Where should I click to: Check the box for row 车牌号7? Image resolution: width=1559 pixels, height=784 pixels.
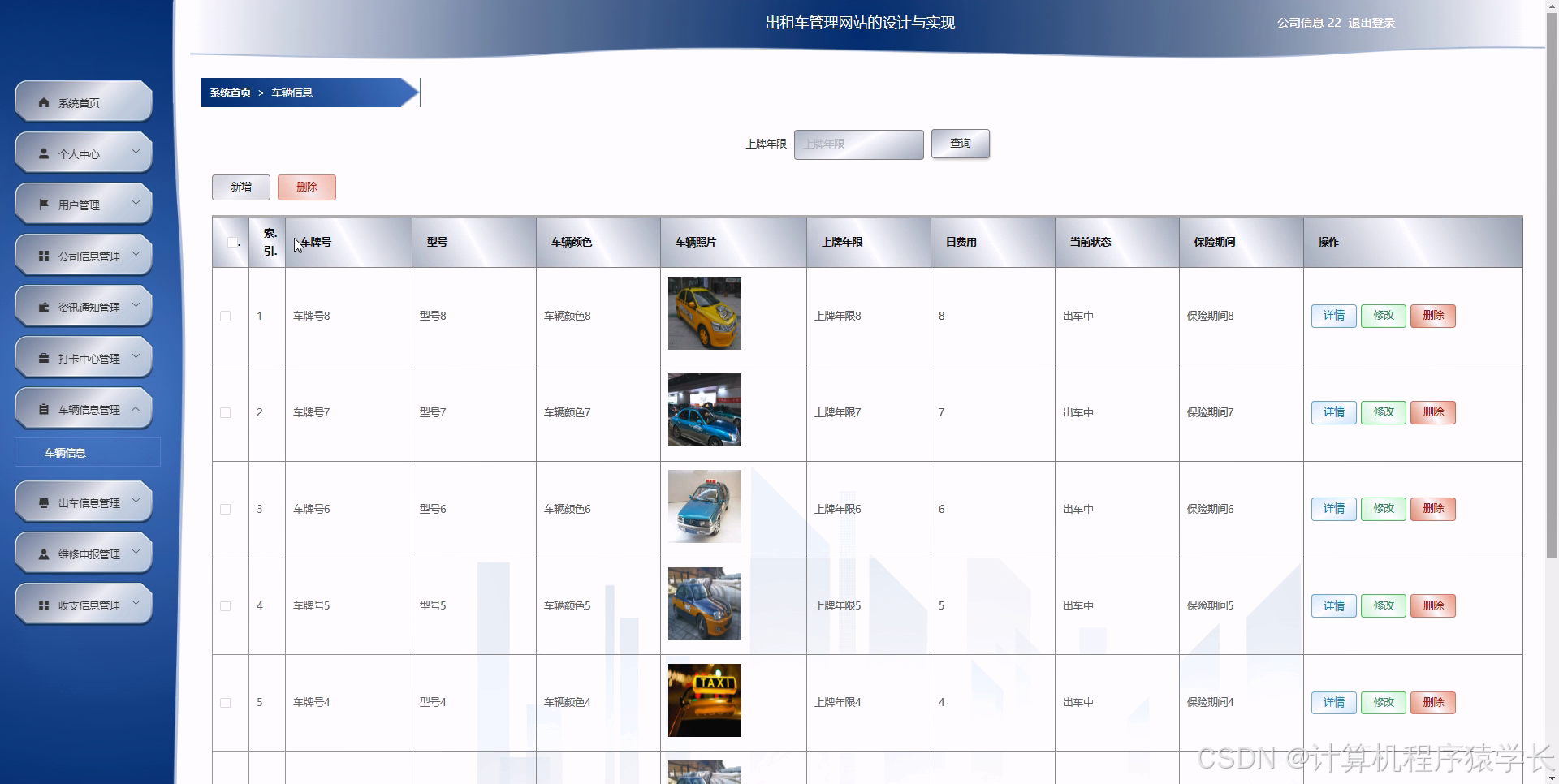point(226,413)
